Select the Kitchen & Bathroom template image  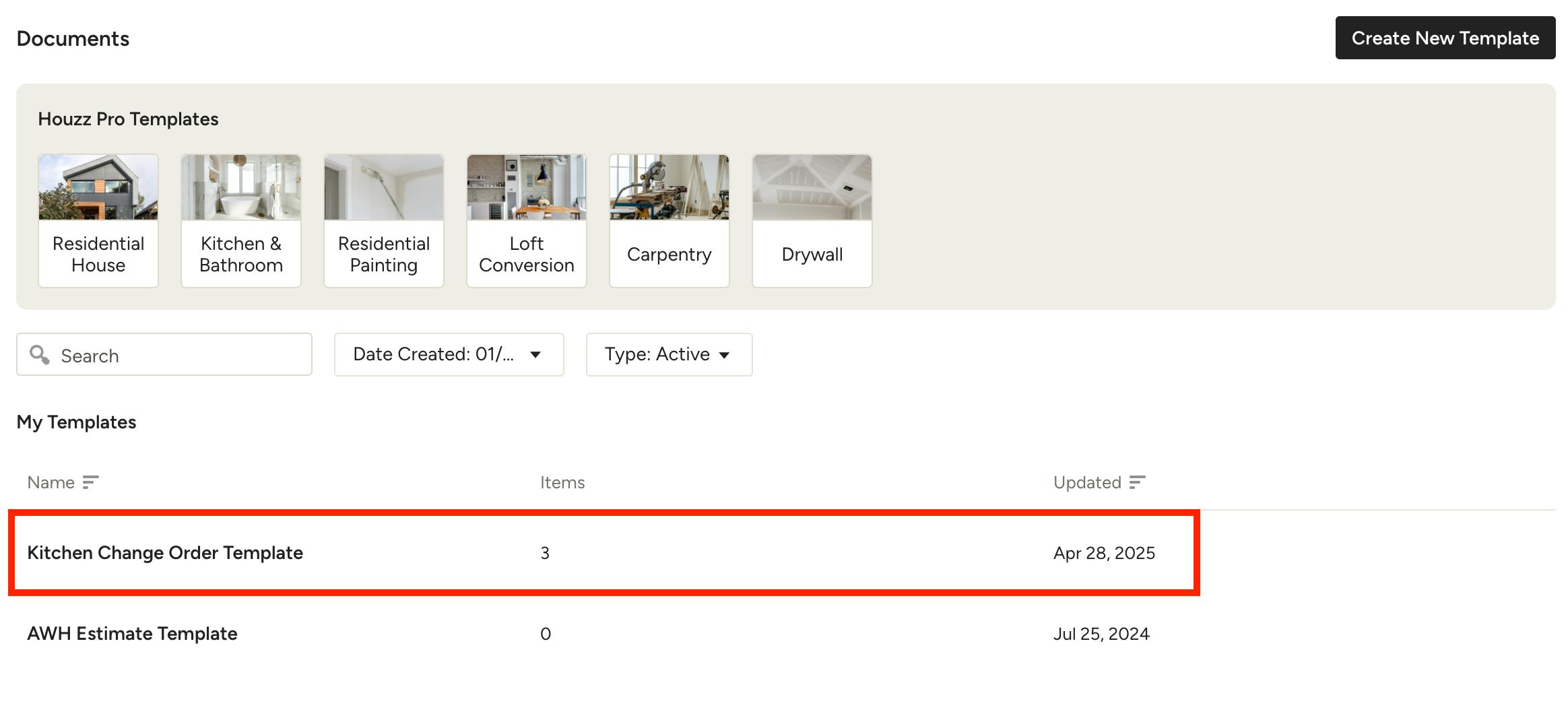tap(241, 187)
